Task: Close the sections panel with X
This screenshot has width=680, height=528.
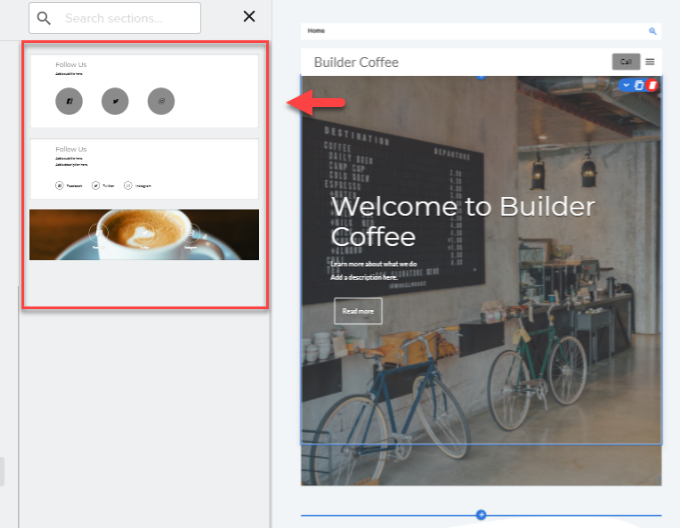Action: click(x=249, y=16)
